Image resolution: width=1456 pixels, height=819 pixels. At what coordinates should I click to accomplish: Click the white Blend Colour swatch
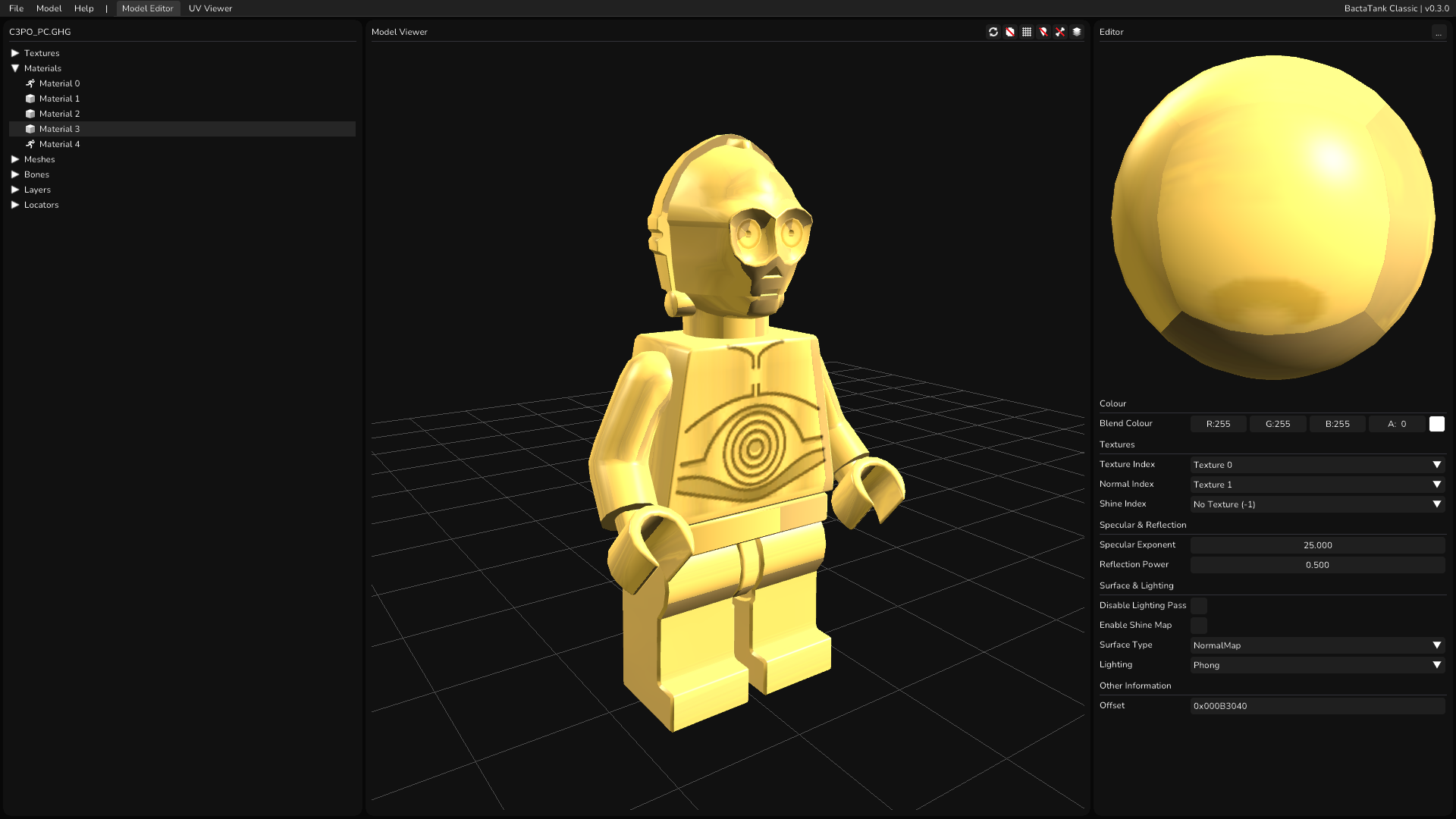coord(1436,424)
